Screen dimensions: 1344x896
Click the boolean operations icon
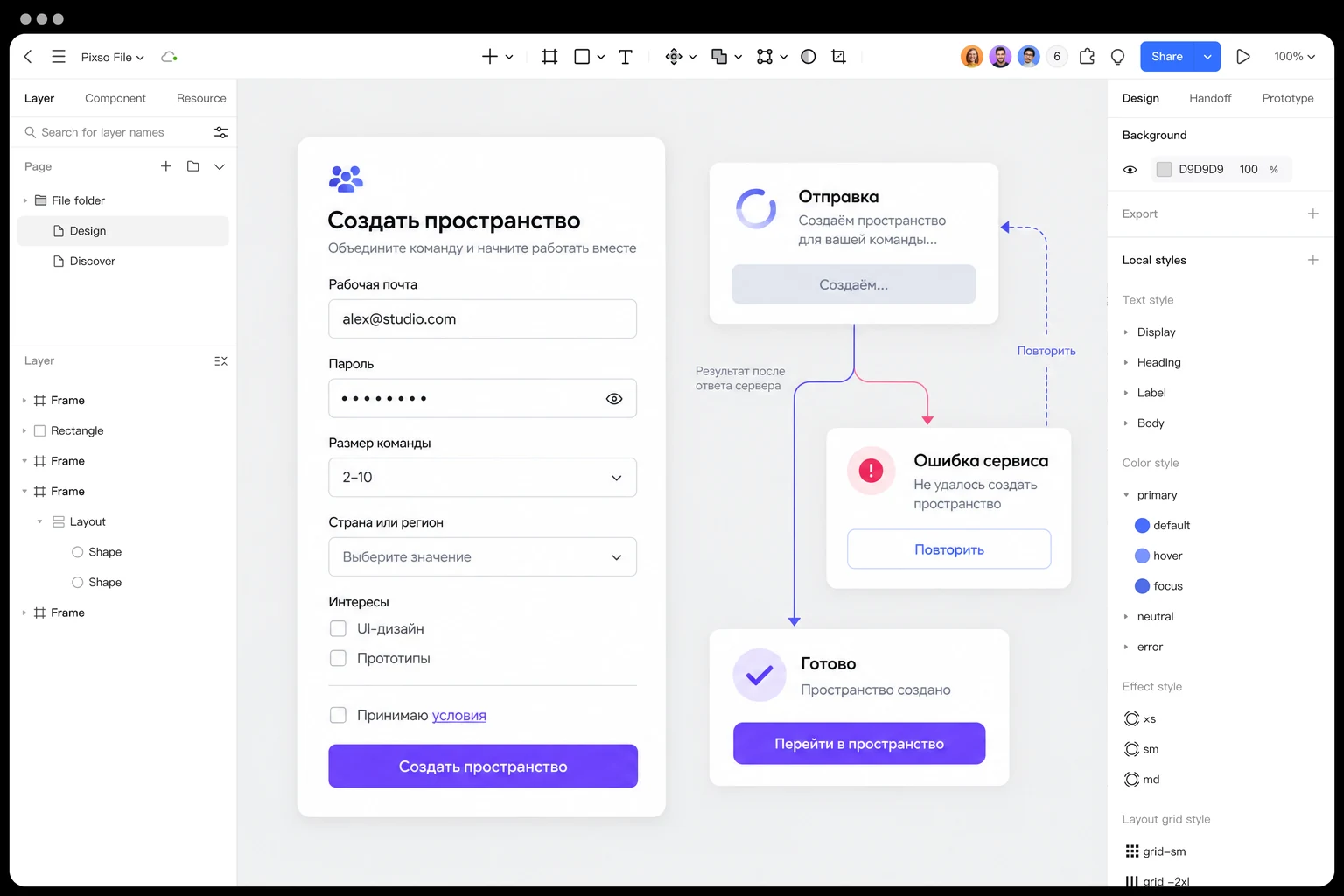click(719, 57)
